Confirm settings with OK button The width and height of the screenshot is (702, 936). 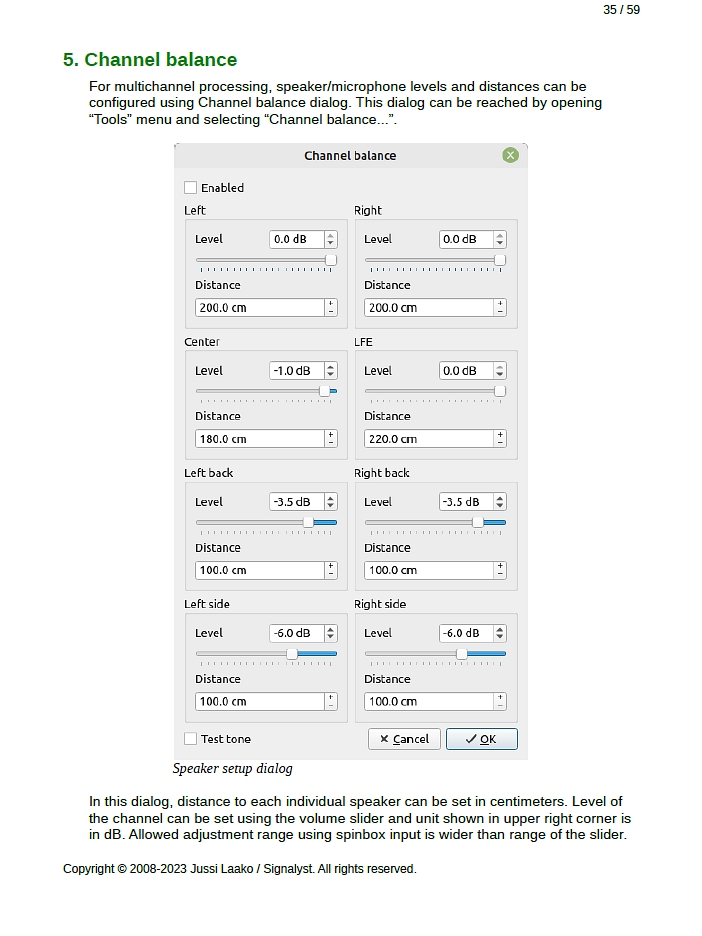point(481,739)
